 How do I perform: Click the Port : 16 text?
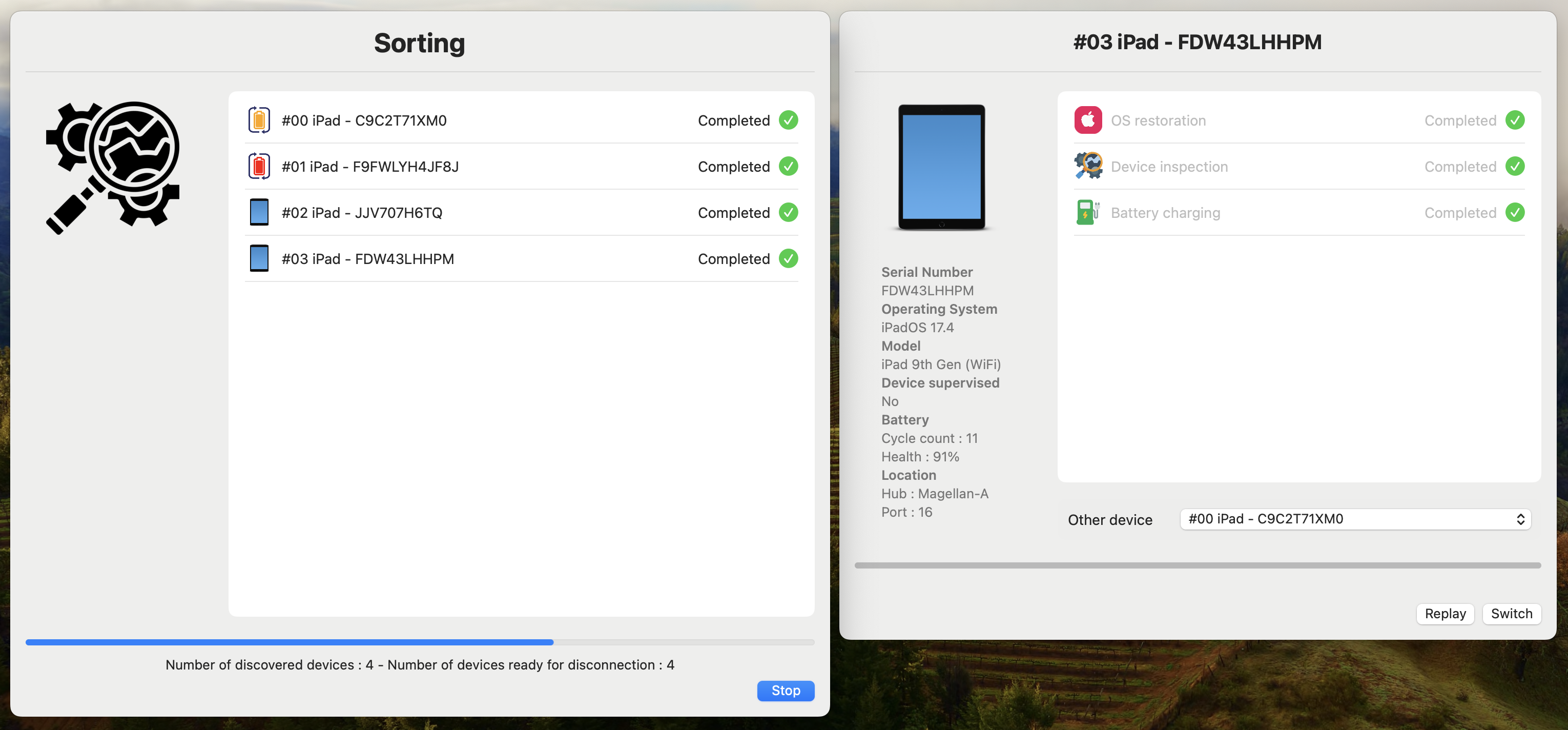(x=906, y=512)
